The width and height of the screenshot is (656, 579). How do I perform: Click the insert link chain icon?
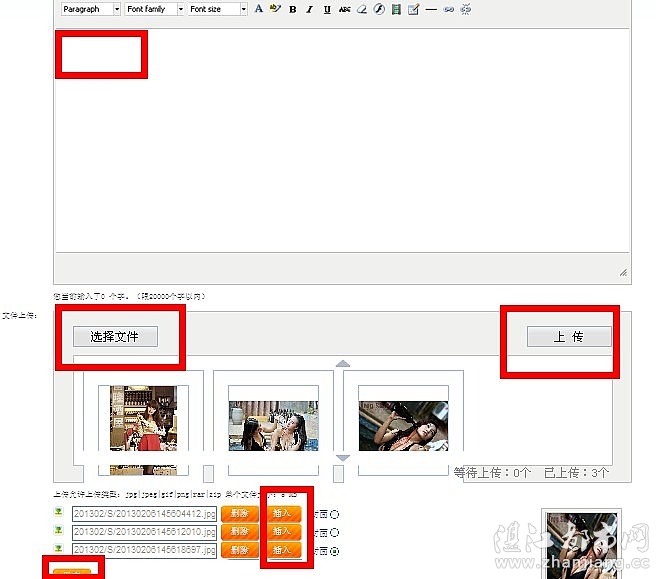click(x=448, y=9)
